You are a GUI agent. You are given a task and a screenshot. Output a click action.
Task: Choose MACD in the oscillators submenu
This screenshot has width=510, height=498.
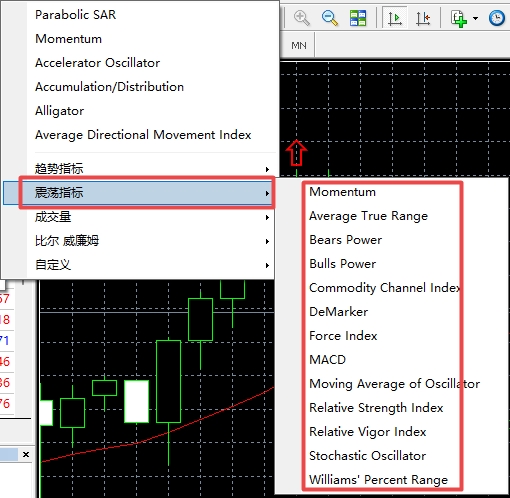point(327,360)
